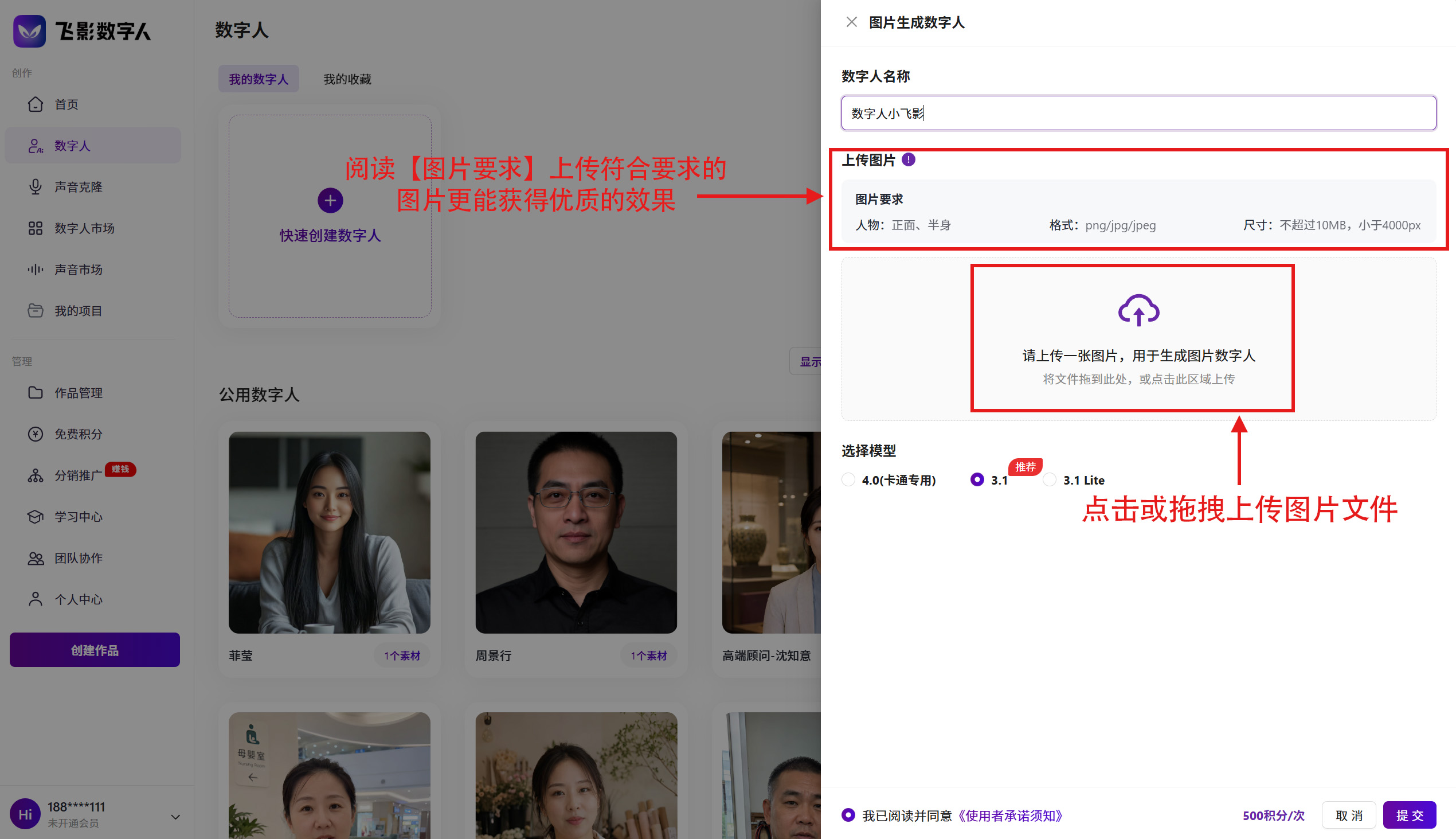Image resolution: width=1456 pixels, height=839 pixels.
Task: Click the 数字人名称 input field
Action: 1138,114
